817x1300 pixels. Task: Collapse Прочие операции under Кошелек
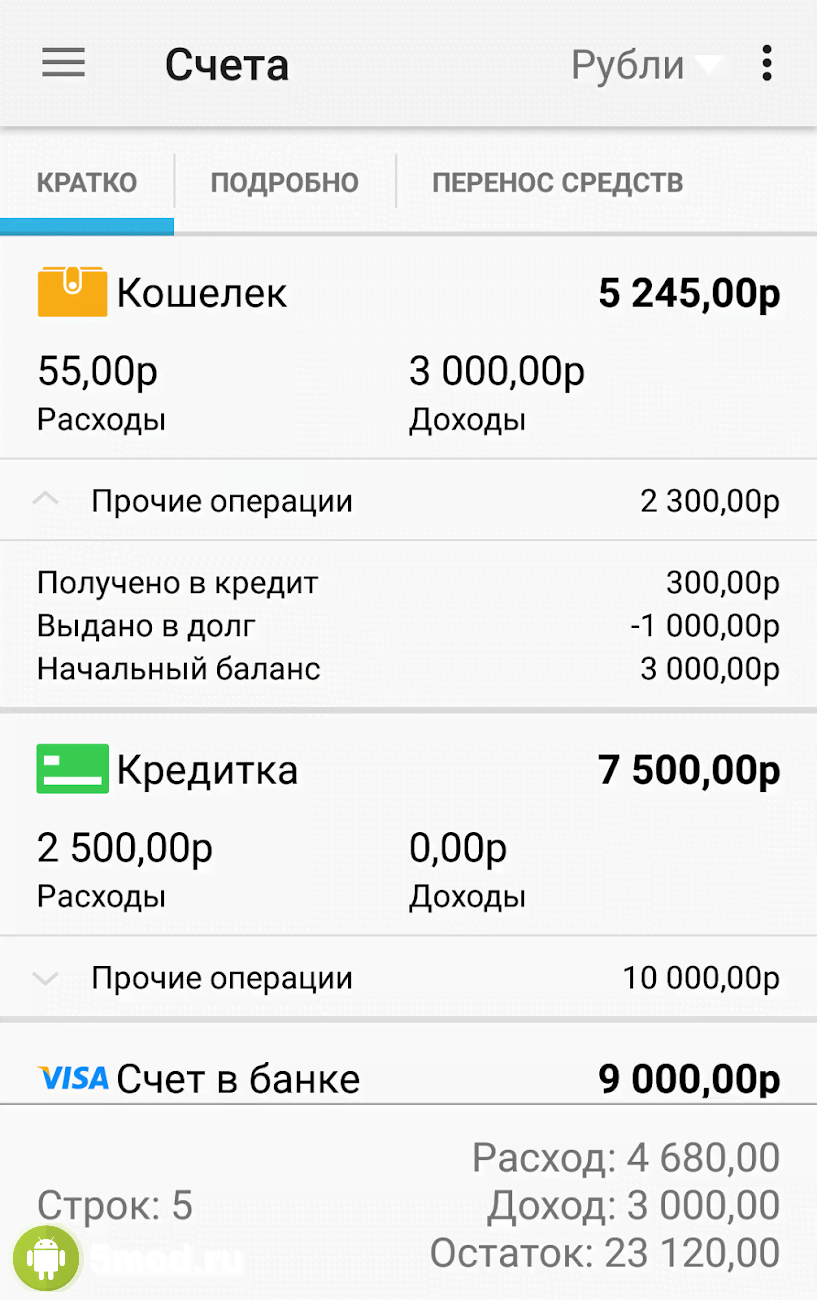click(46, 500)
